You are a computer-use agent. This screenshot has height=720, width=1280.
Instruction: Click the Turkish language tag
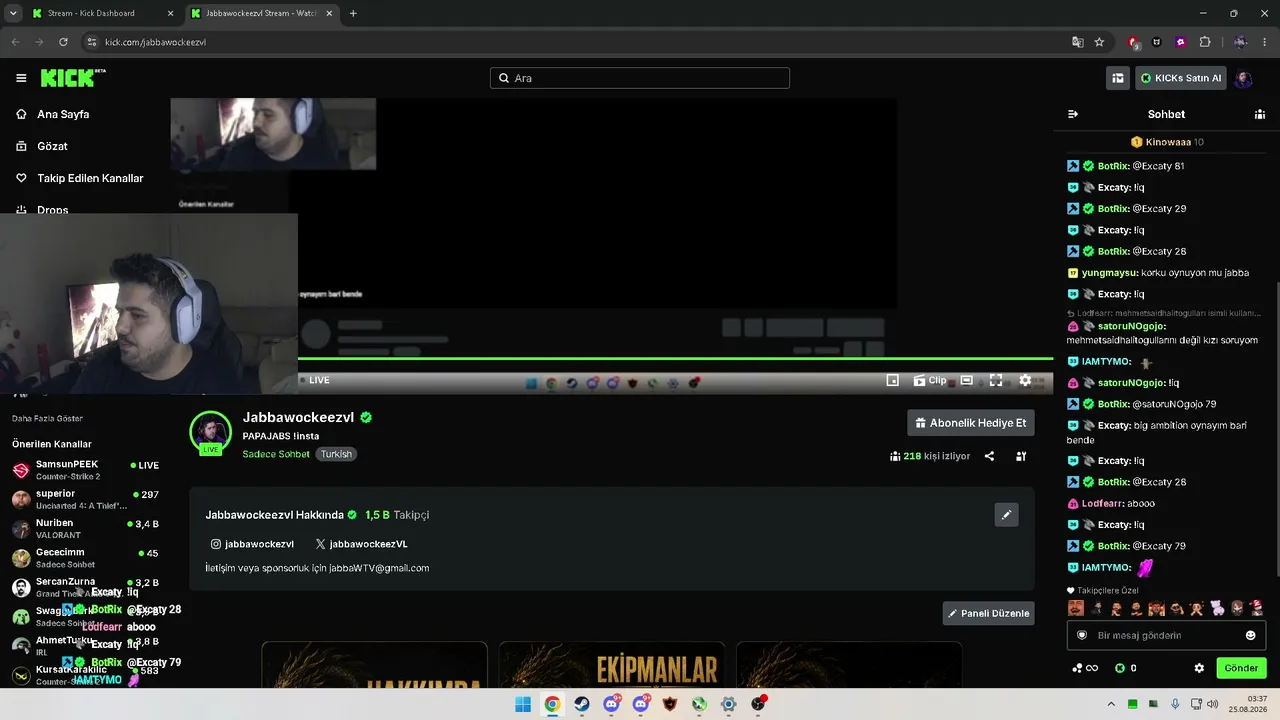pos(336,454)
